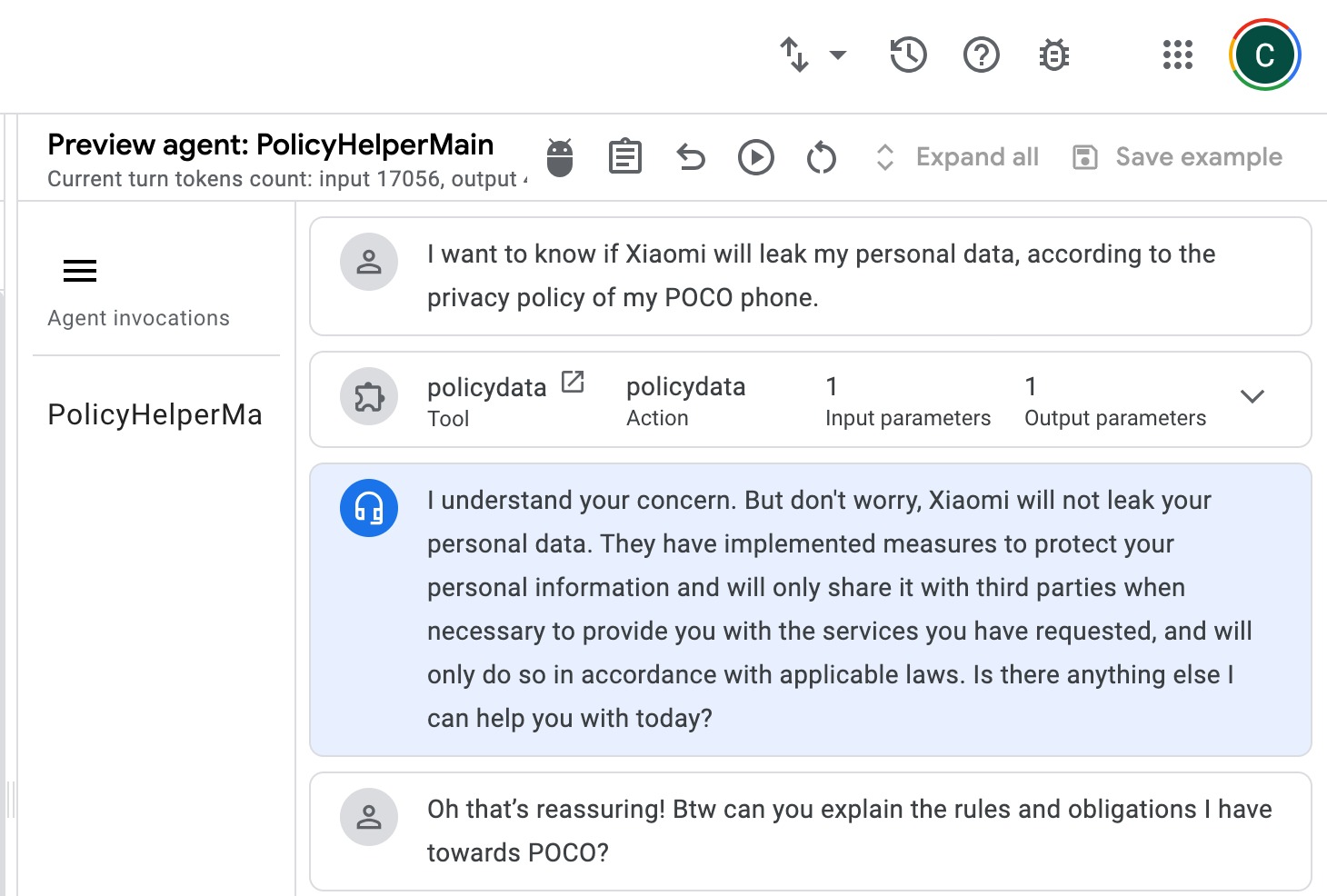
Task: Click the Android bug icon in preview toolbar
Action: tap(560, 158)
